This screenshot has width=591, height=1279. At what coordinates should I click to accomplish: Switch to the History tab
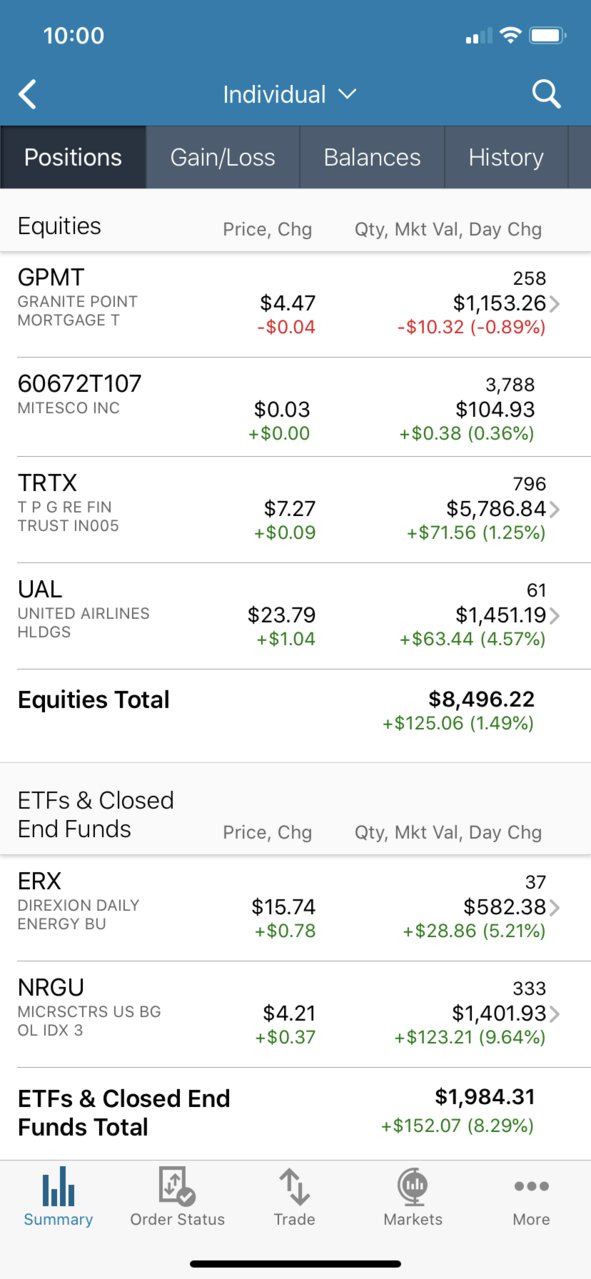[x=506, y=157]
